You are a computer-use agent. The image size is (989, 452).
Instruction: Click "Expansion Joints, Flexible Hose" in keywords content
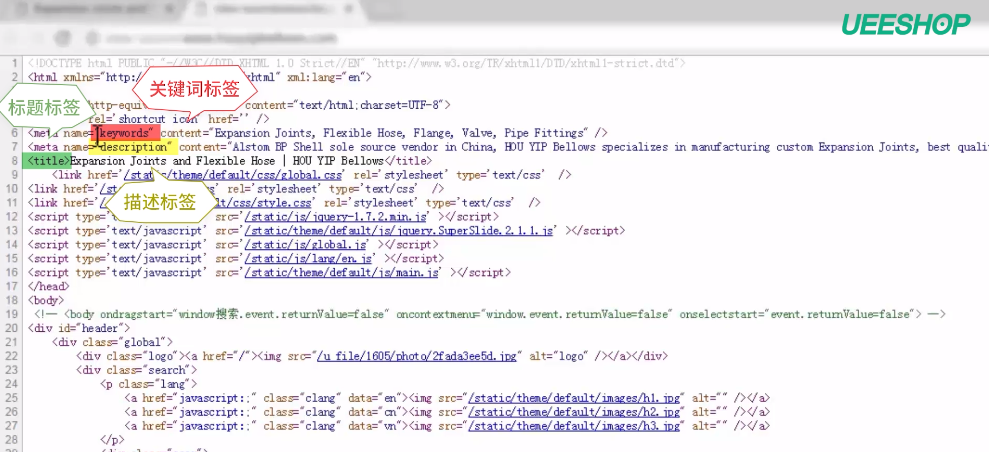click(x=310, y=133)
